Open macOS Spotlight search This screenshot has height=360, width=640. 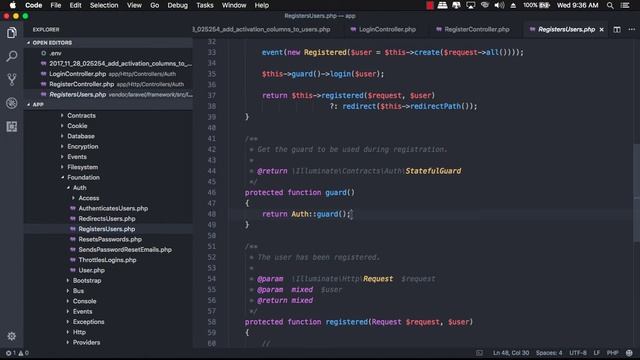point(610,5)
